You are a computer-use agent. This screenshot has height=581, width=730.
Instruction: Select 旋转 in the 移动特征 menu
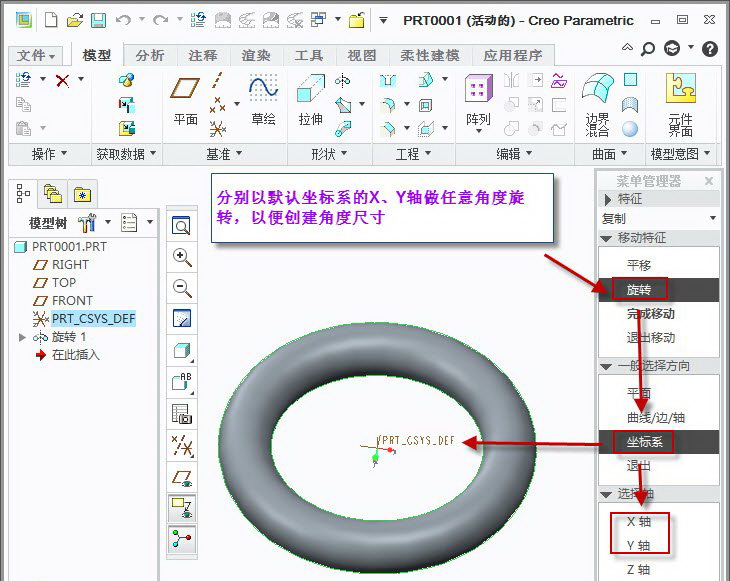659,290
